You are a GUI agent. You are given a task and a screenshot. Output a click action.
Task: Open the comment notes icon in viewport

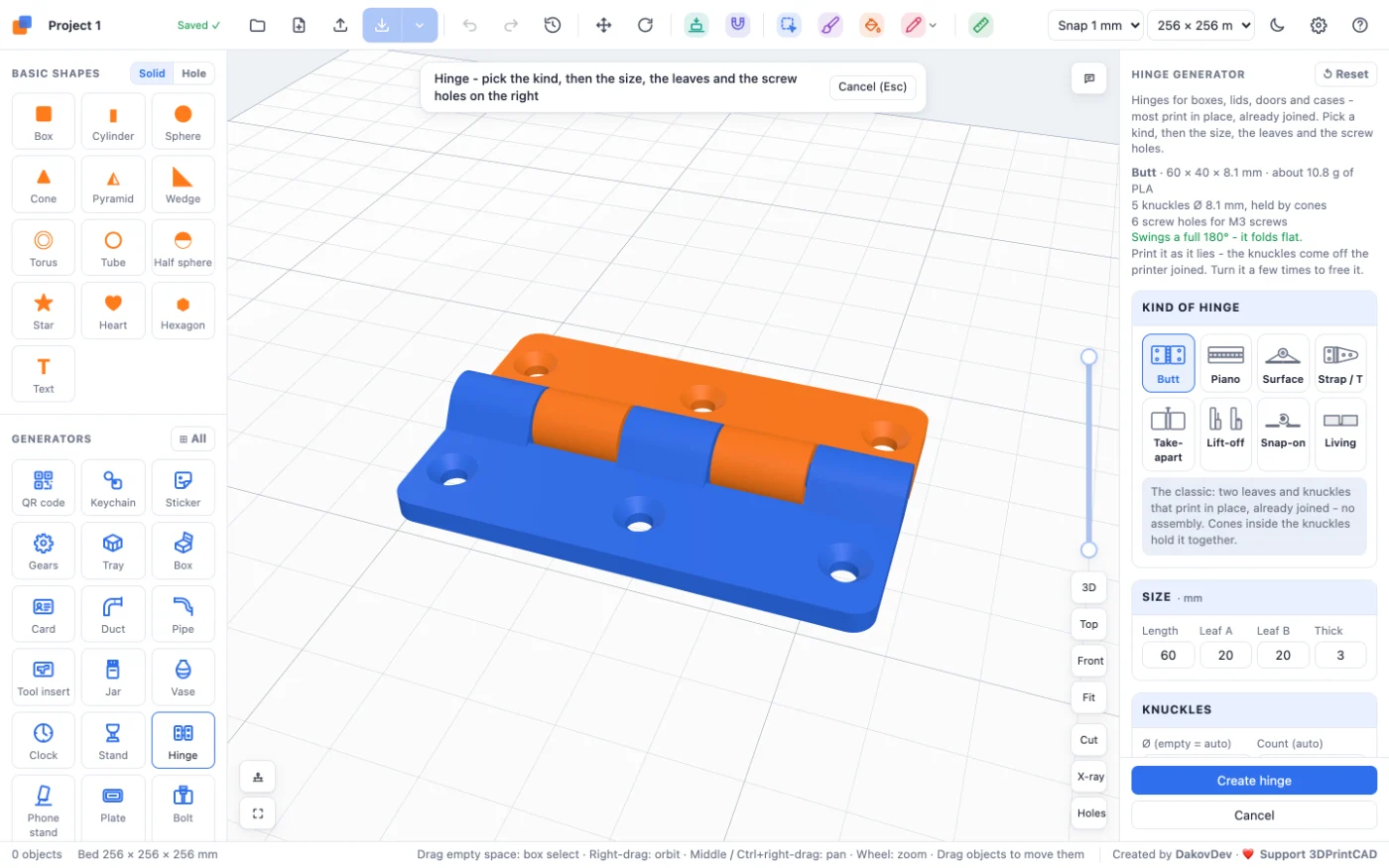tap(1088, 78)
